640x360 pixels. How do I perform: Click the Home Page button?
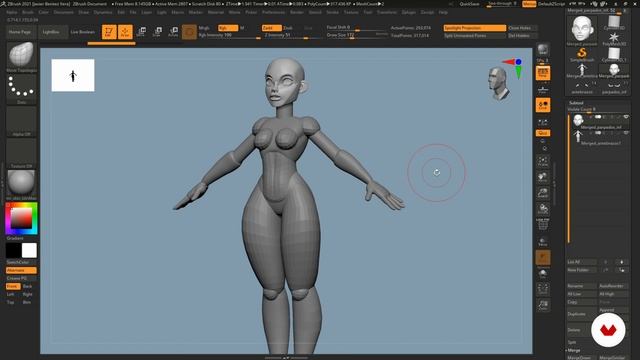coord(20,32)
